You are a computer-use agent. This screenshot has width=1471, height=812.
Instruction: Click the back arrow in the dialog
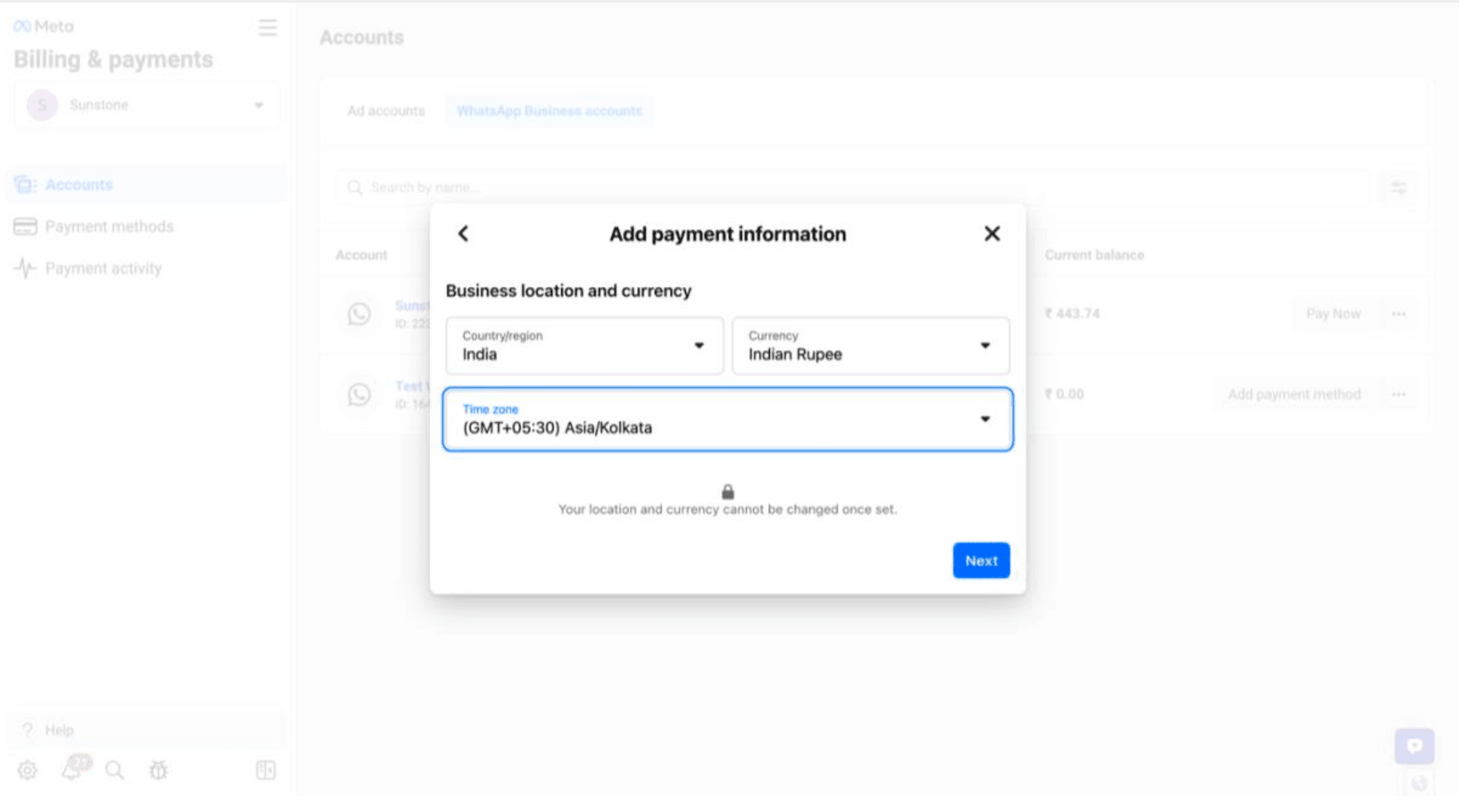point(463,233)
